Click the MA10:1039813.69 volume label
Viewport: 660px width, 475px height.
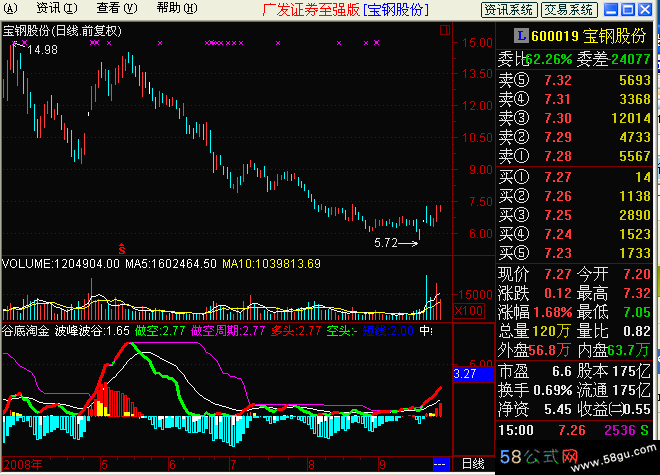pyautogui.click(x=271, y=264)
